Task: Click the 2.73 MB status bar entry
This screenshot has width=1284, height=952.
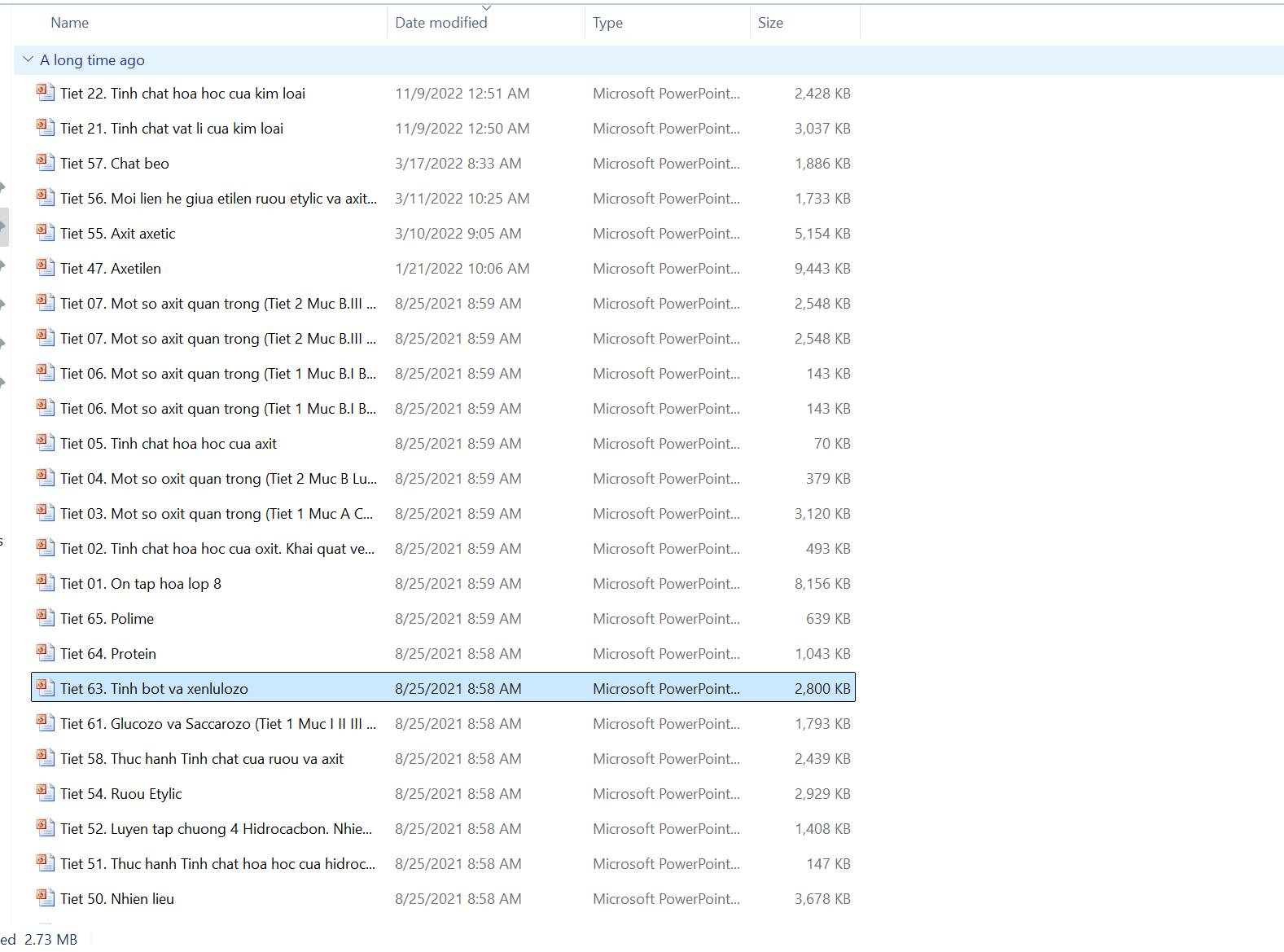Action: (x=50, y=940)
